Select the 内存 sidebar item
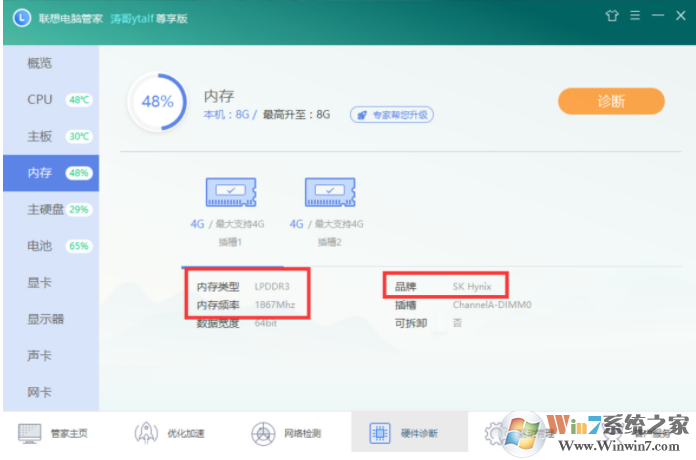The height and width of the screenshot is (460, 696). 51,173
